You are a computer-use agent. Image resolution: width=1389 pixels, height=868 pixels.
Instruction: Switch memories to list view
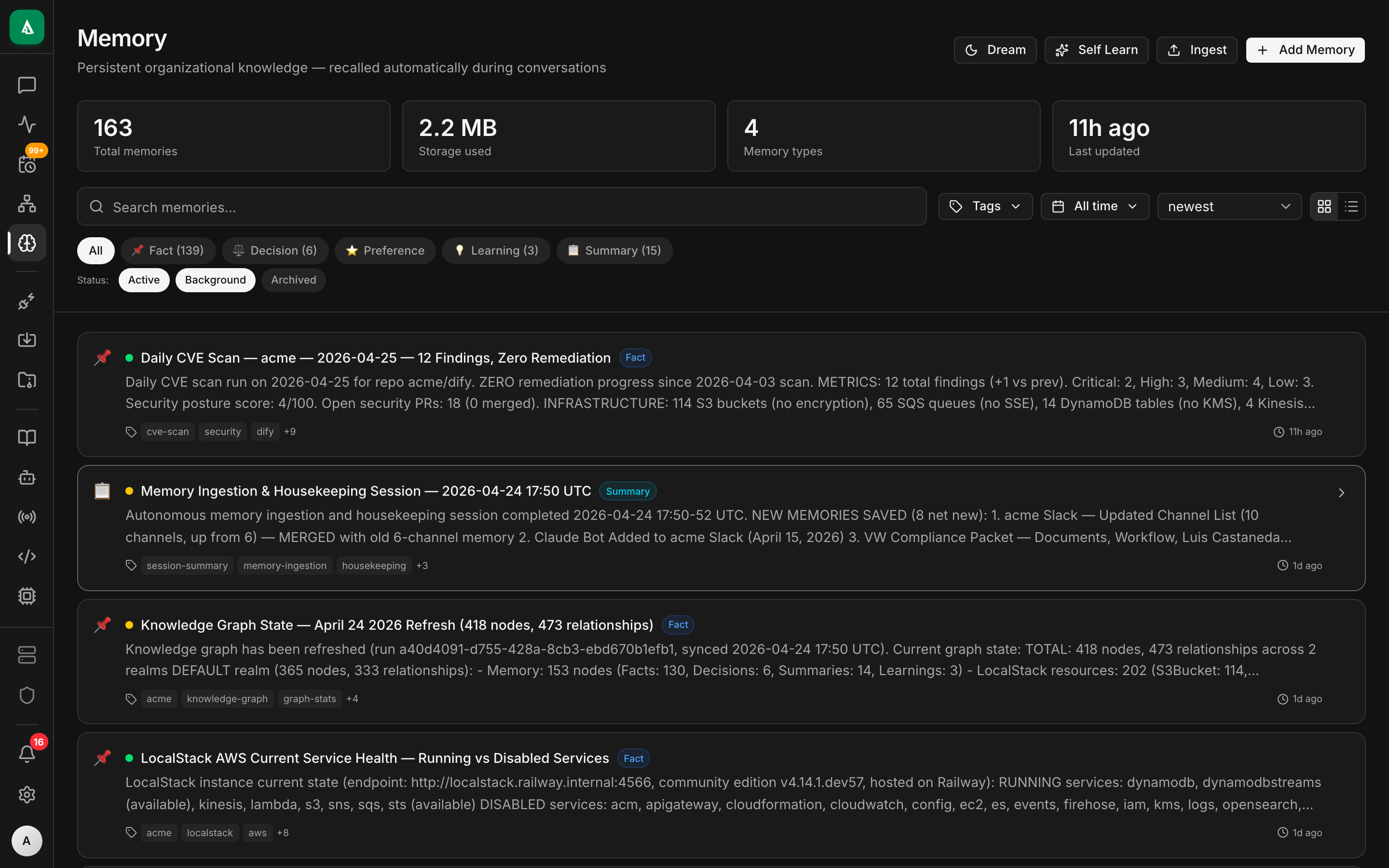click(x=1352, y=206)
